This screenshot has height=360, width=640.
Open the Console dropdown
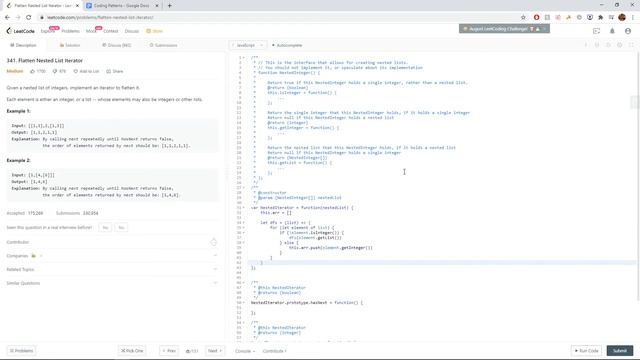click(245, 351)
